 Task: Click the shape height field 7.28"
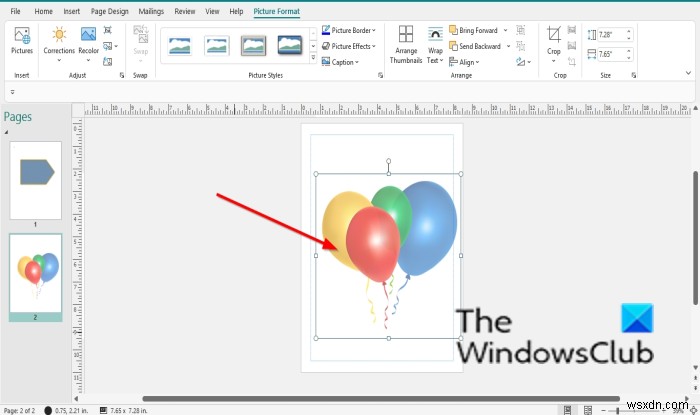tap(610, 34)
